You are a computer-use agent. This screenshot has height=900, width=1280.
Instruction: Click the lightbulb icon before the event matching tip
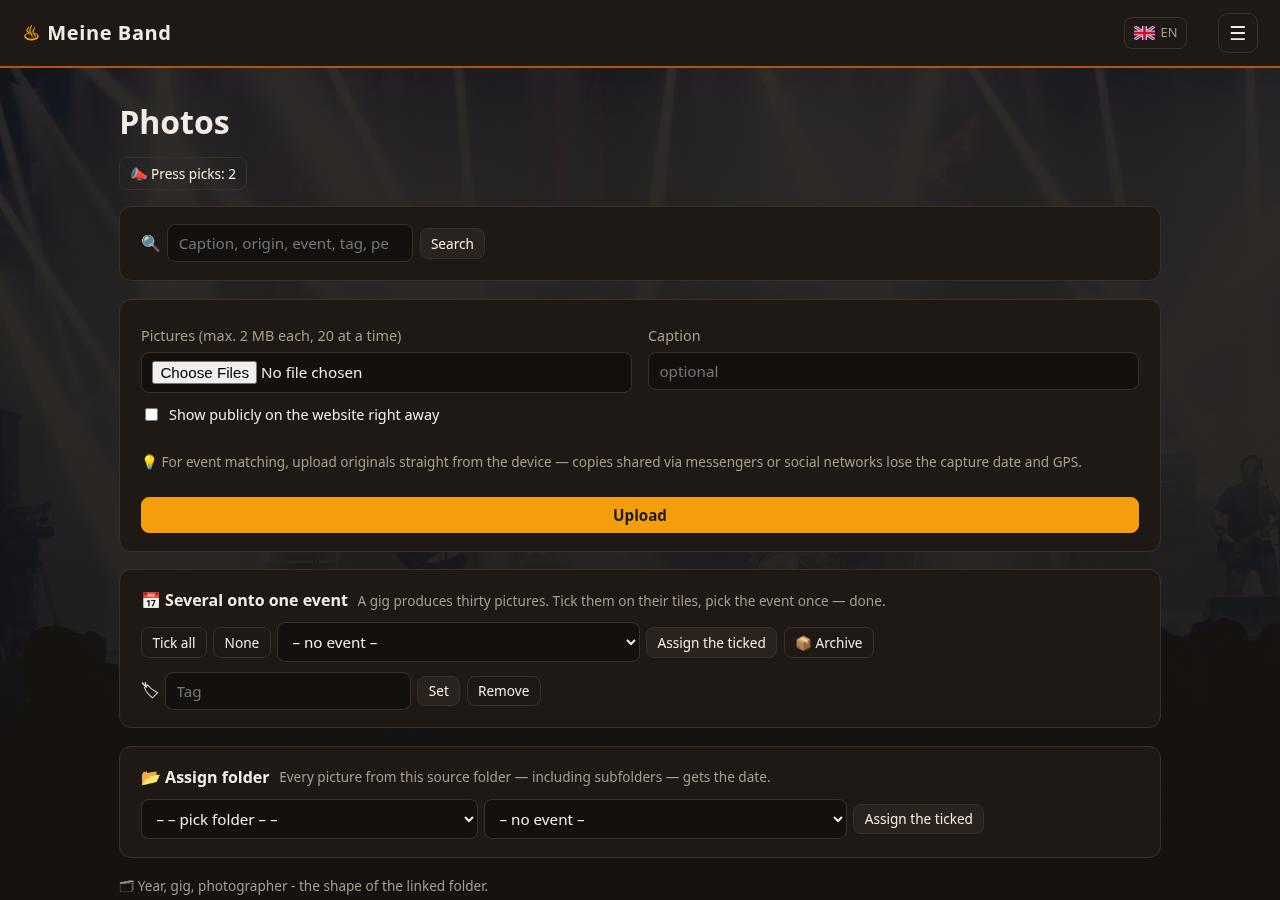[149, 462]
